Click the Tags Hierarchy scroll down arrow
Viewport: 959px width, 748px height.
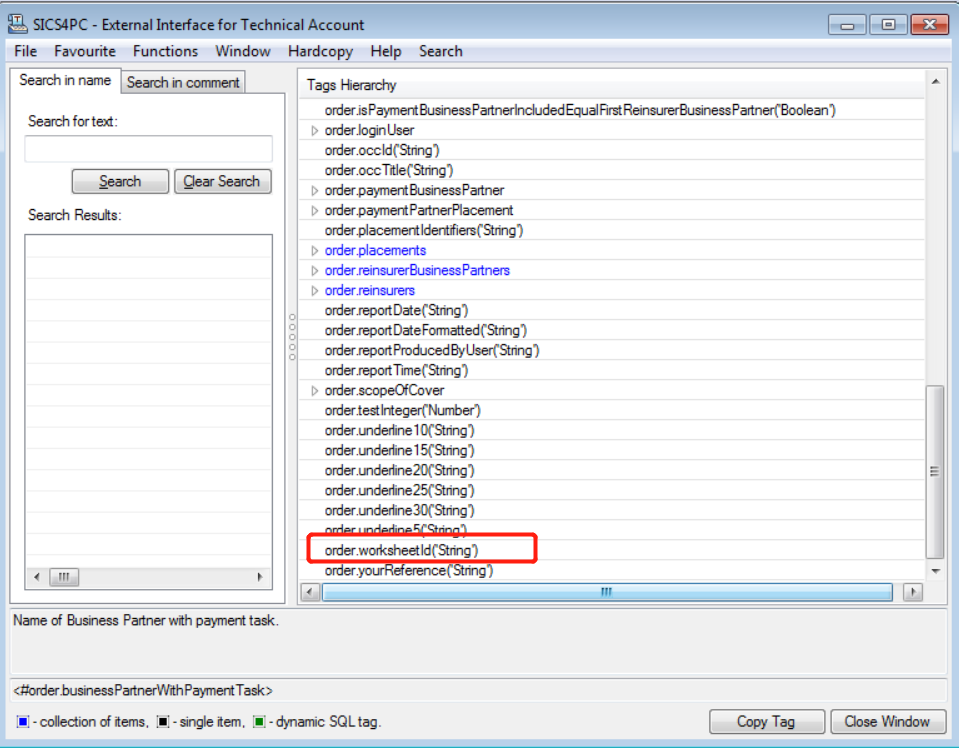pyautogui.click(x=935, y=571)
